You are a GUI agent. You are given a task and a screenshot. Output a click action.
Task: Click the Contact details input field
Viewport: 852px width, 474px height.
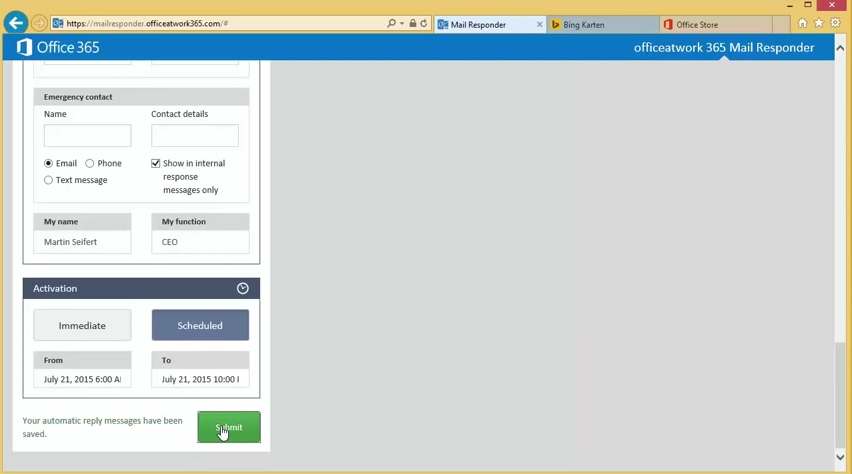(195, 135)
